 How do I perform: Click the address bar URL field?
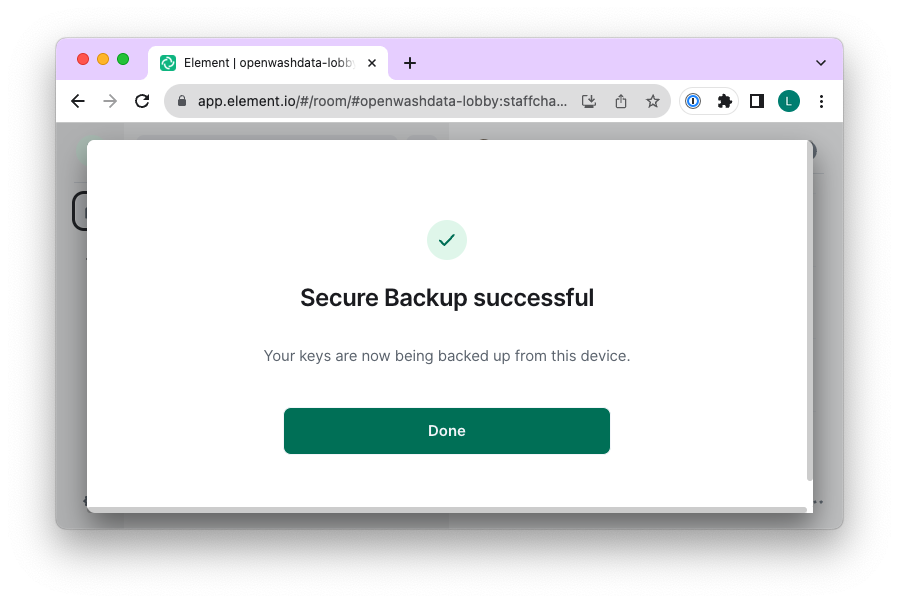tap(380, 101)
